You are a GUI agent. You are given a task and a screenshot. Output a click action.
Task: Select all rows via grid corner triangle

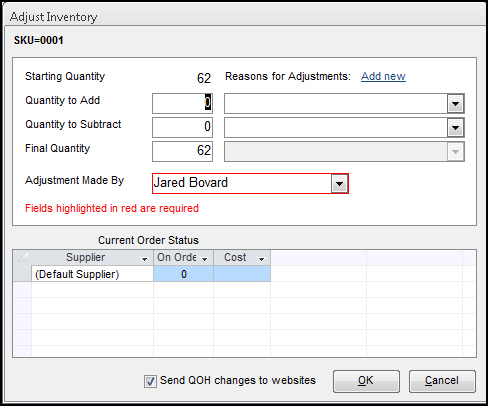pyautogui.click(x=22, y=257)
